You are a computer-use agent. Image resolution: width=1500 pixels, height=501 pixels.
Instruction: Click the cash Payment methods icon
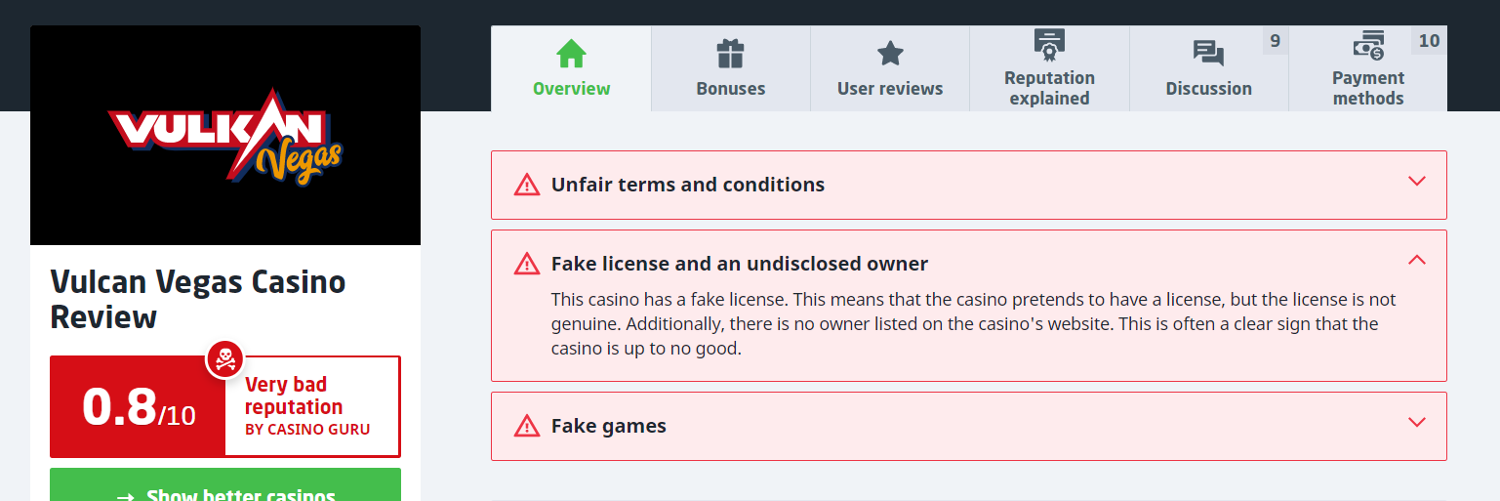click(x=1368, y=45)
